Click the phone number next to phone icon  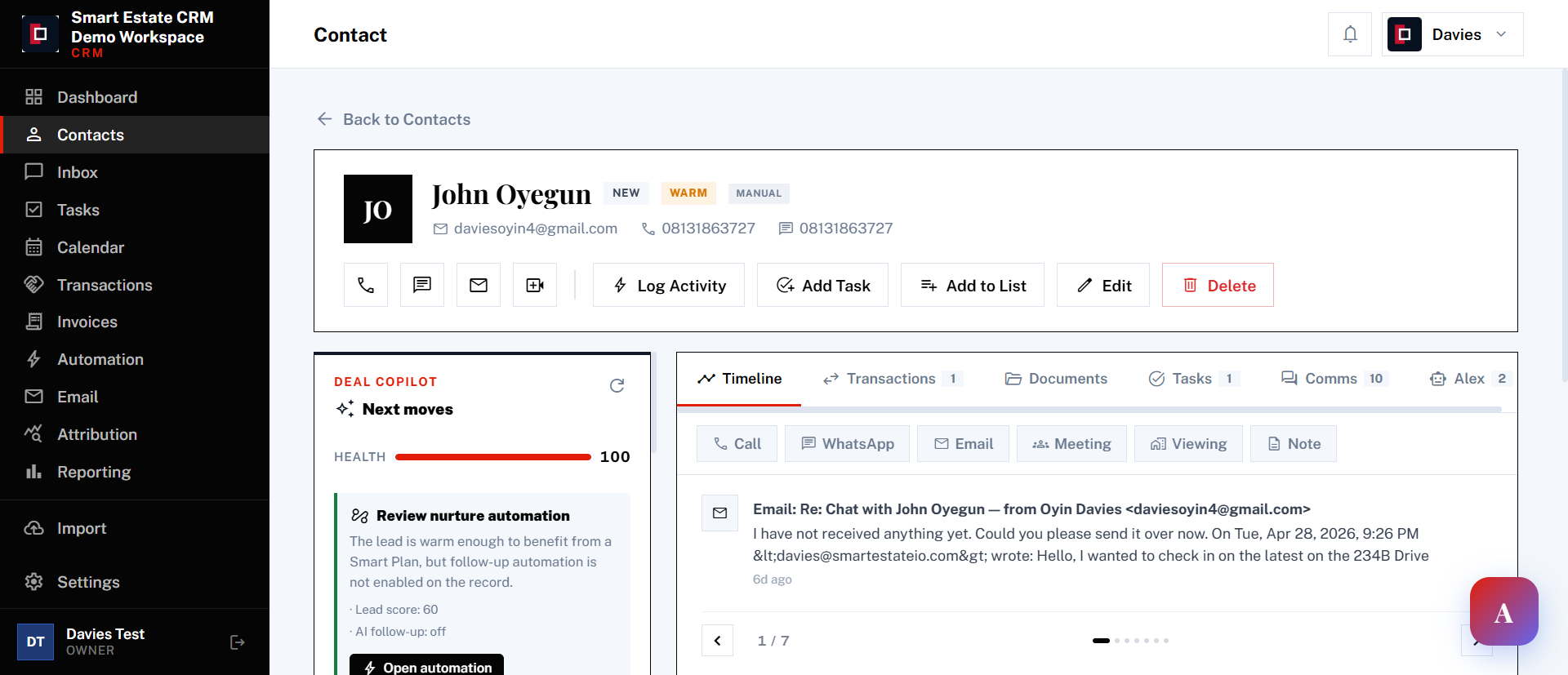point(708,229)
